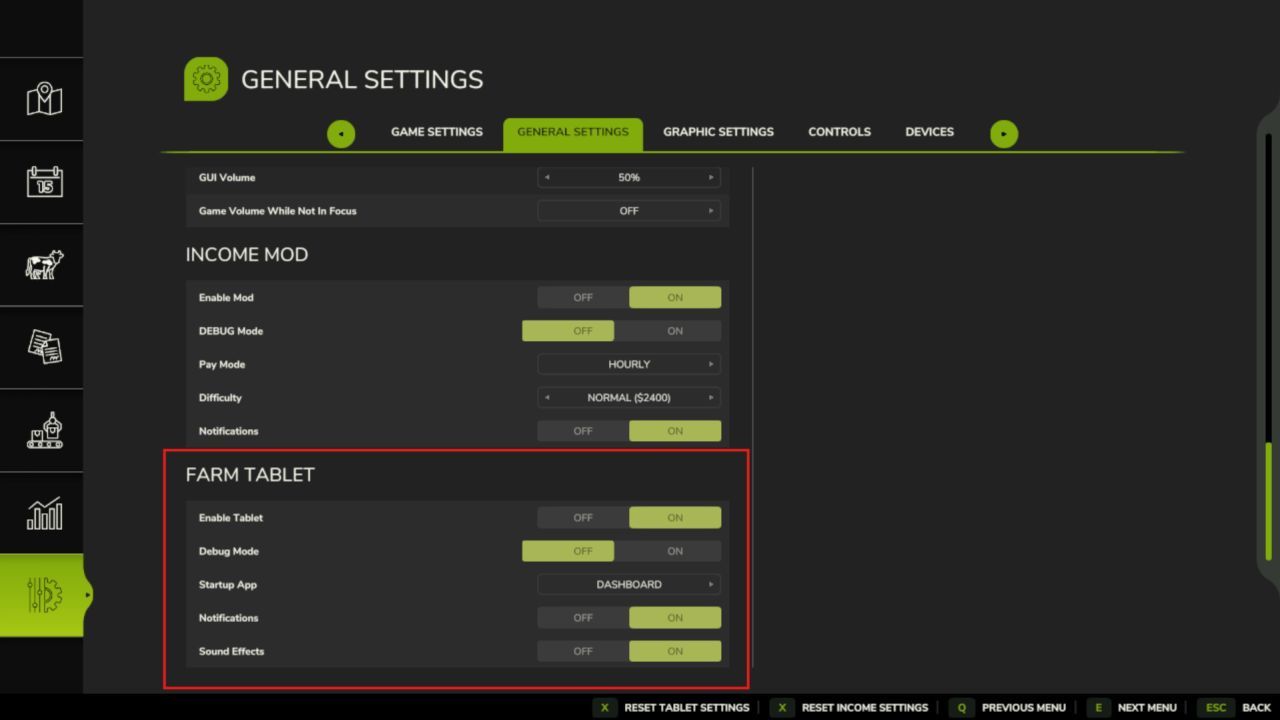Open the contracts documents icon page
The width and height of the screenshot is (1280, 720).
click(x=44, y=348)
